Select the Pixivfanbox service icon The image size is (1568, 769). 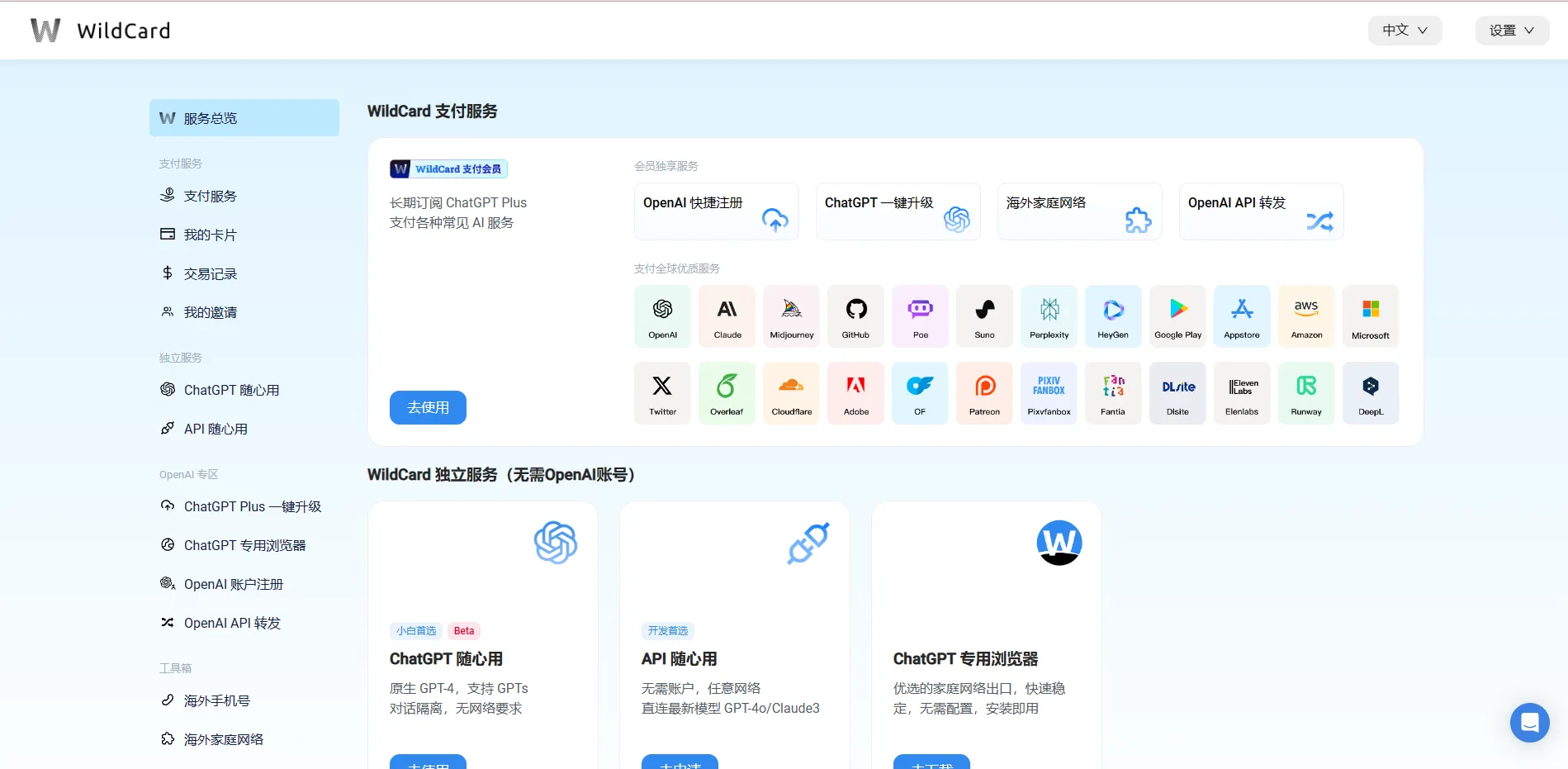(x=1049, y=393)
